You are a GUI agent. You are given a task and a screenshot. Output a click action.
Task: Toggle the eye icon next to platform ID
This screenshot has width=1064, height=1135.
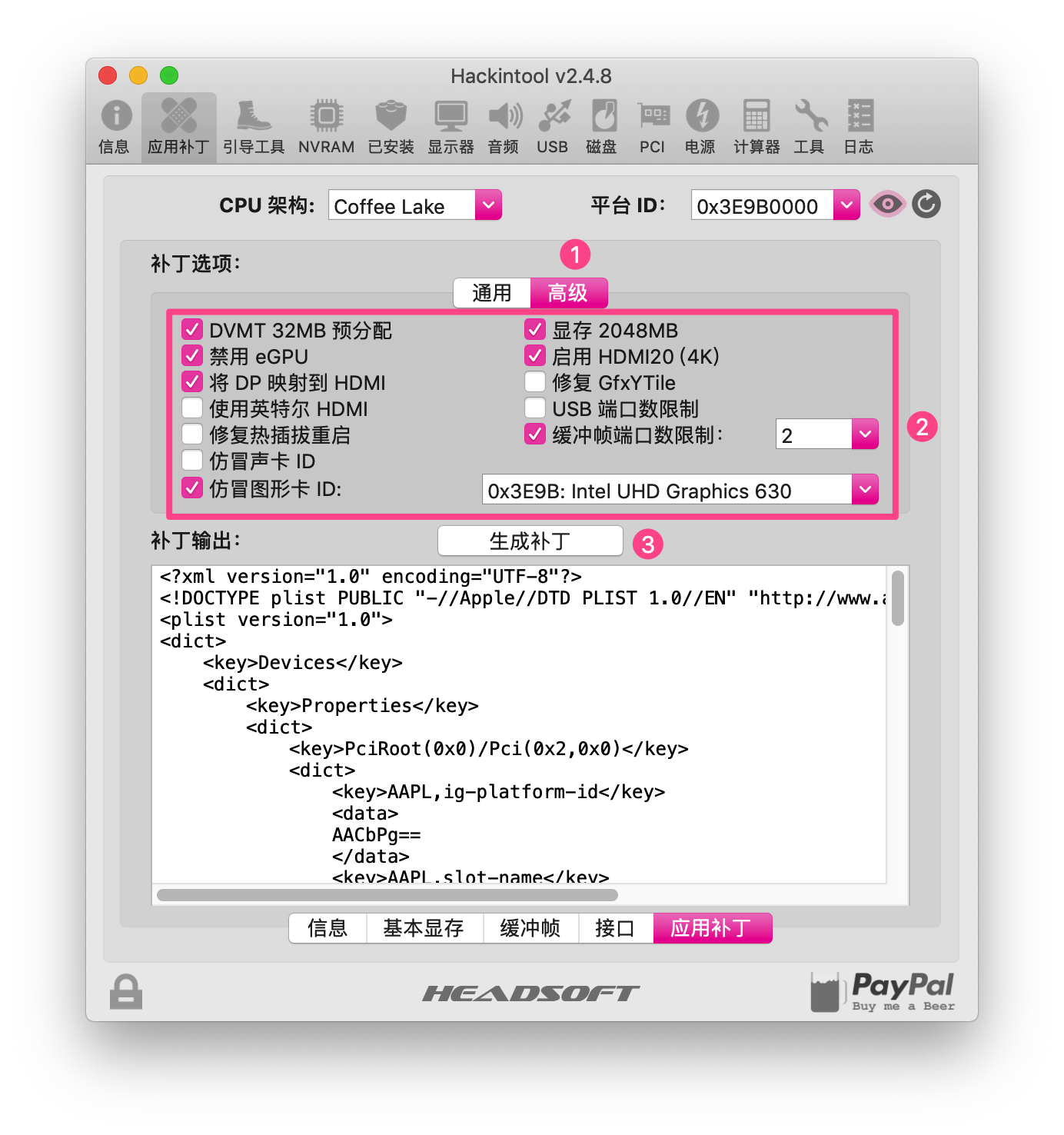click(887, 205)
